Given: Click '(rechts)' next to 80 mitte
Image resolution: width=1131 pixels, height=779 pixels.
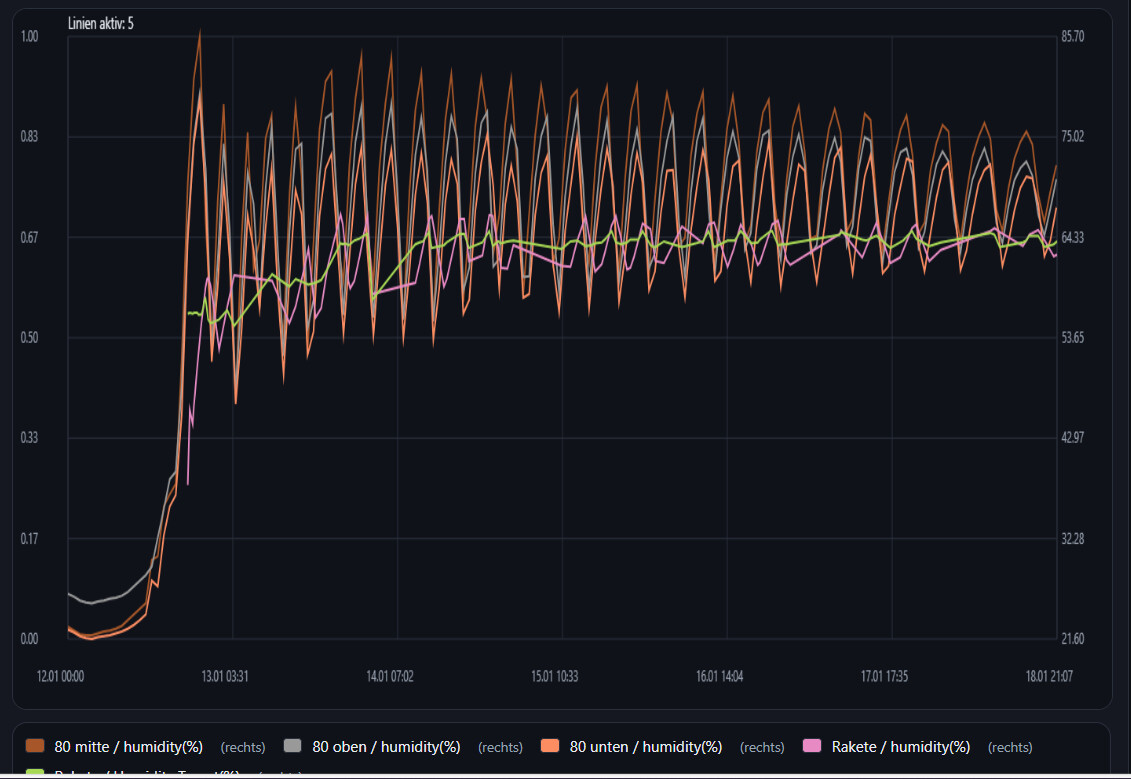Looking at the screenshot, I should click(242, 747).
